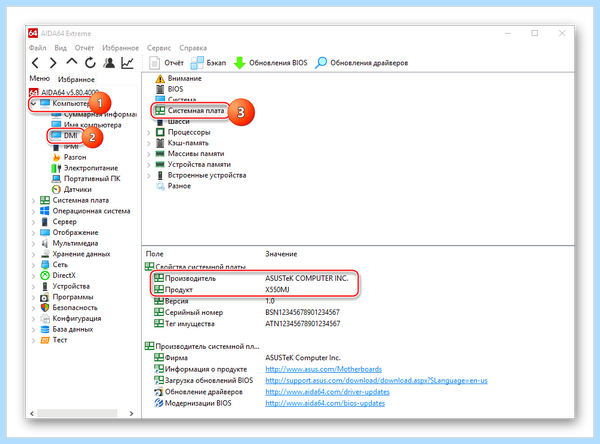Image resolution: width=600 pixels, height=444 pixels.
Task: Click the База данных icon
Action: 45,329
